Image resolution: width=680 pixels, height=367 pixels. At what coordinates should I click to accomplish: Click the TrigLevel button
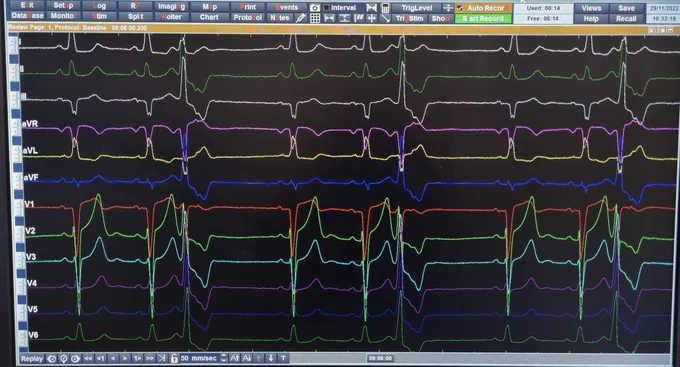click(x=416, y=8)
